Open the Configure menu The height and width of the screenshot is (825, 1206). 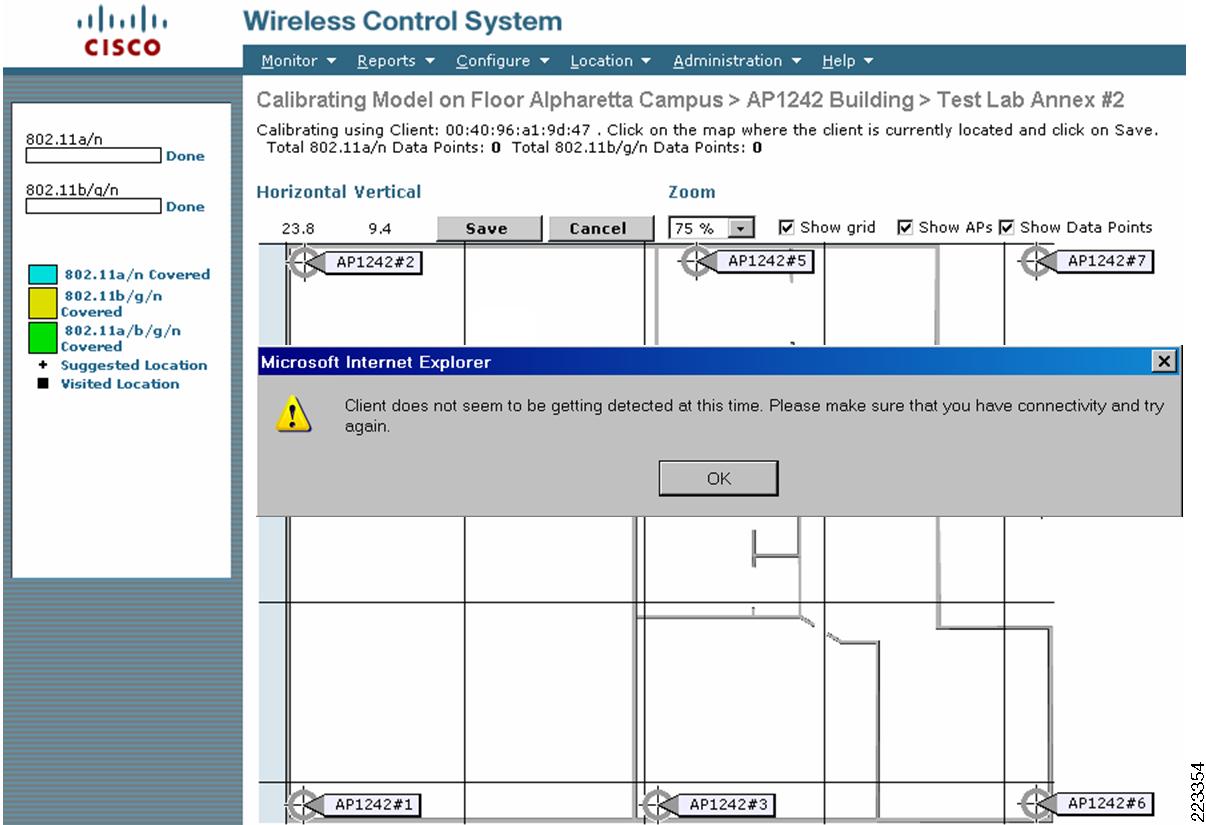tap(503, 61)
